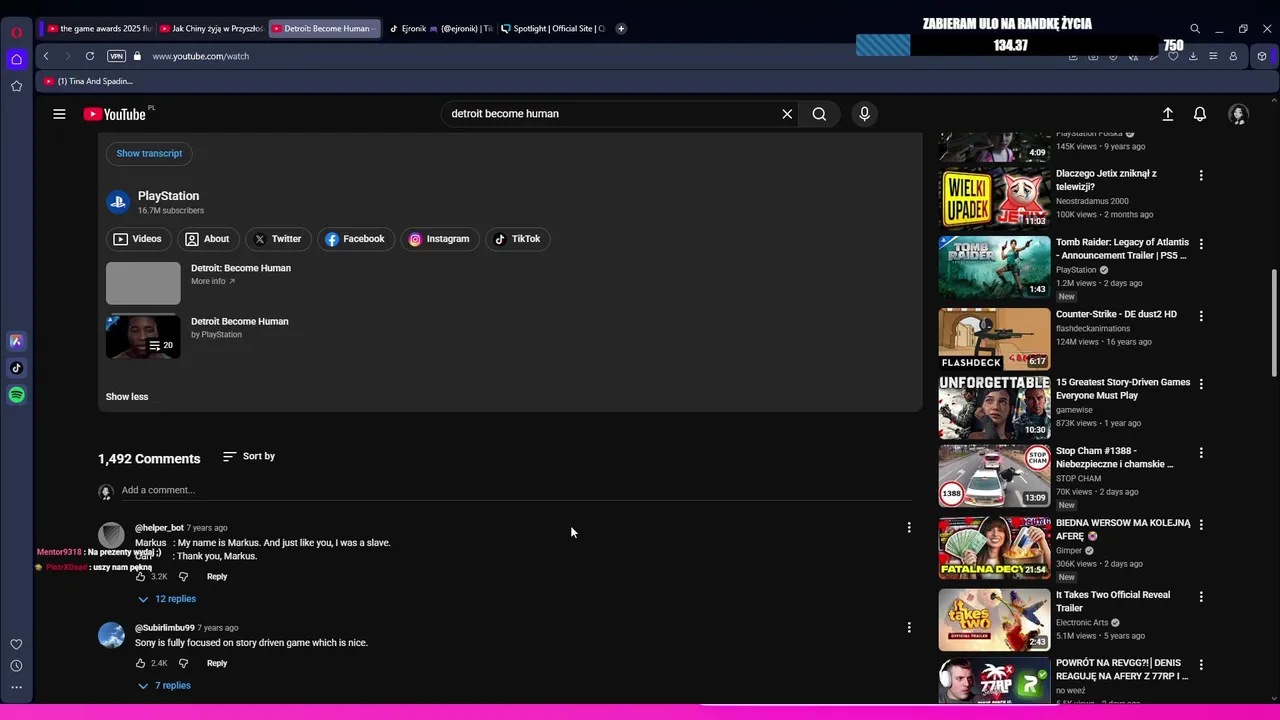Open the Detroit Become Human playlist thumbnail
Image resolution: width=1280 pixels, height=720 pixels.
click(143, 337)
